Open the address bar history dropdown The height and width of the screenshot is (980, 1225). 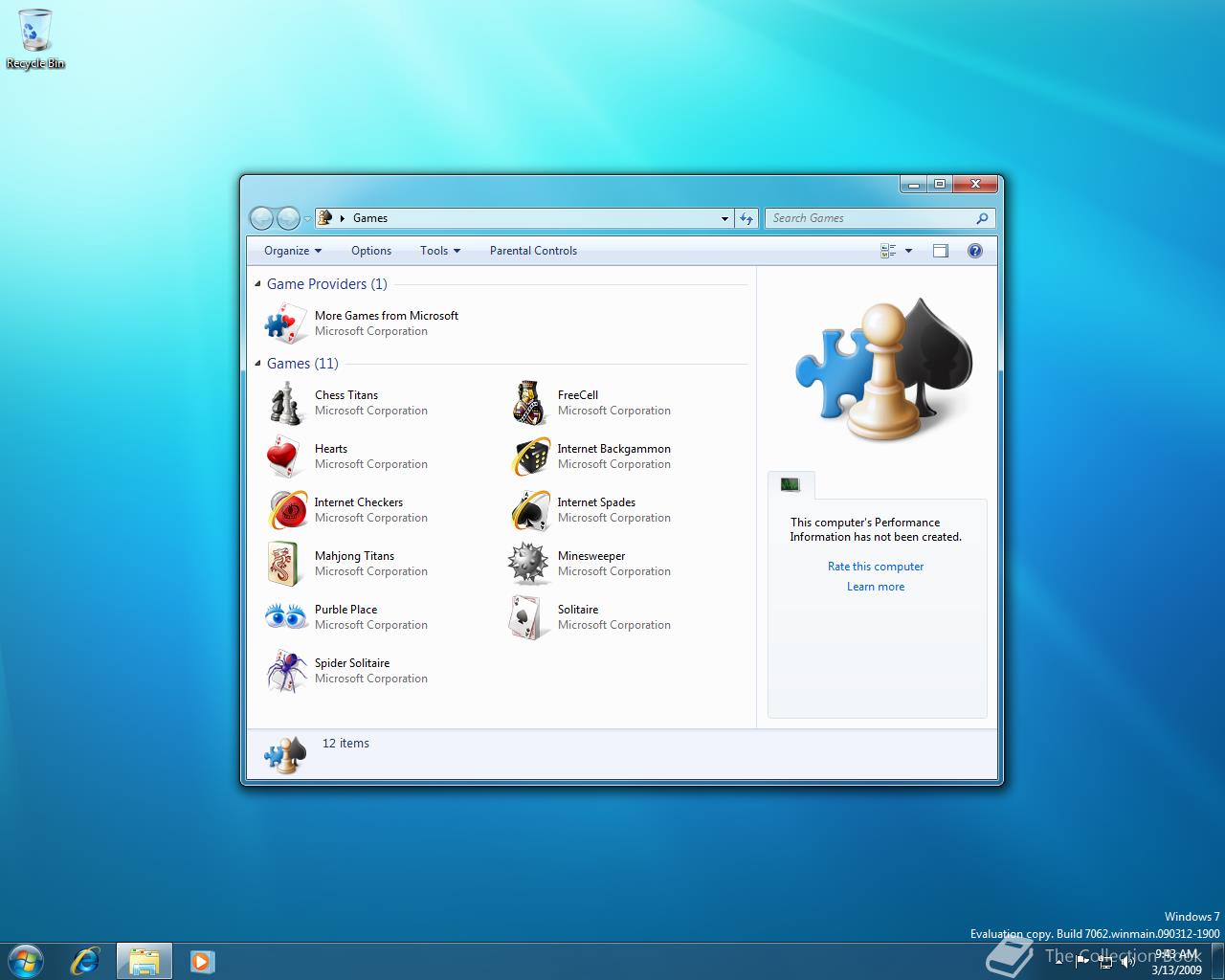[724, 218]
